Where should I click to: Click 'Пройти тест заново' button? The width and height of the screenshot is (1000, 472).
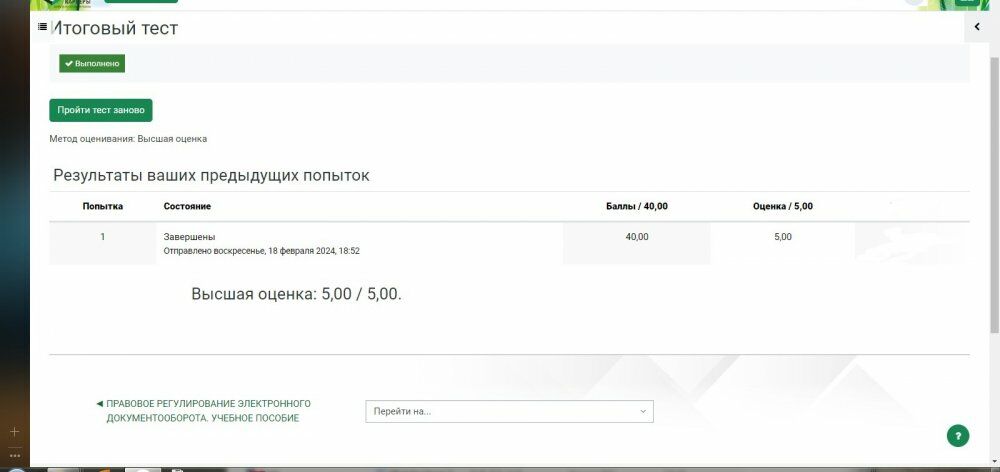(101, 110)
